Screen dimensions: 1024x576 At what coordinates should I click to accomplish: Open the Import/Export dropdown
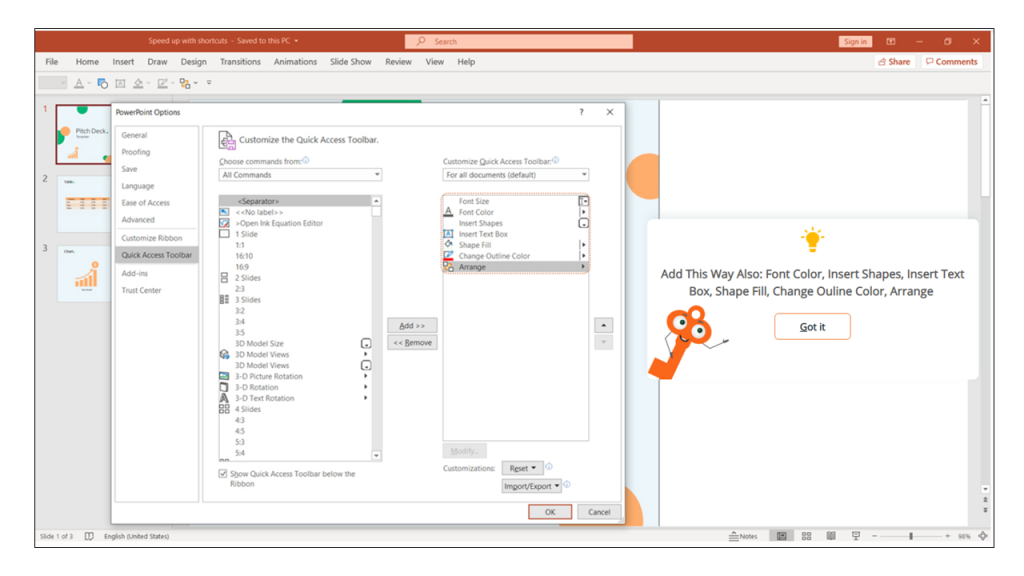tap(531, 485)
